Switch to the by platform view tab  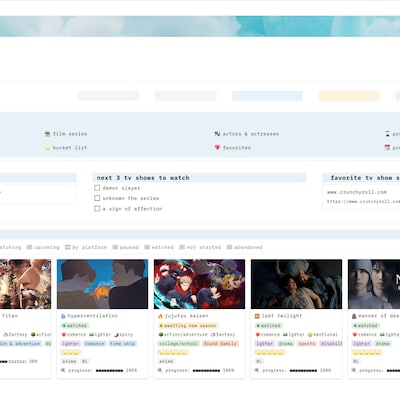click(86, 247)
